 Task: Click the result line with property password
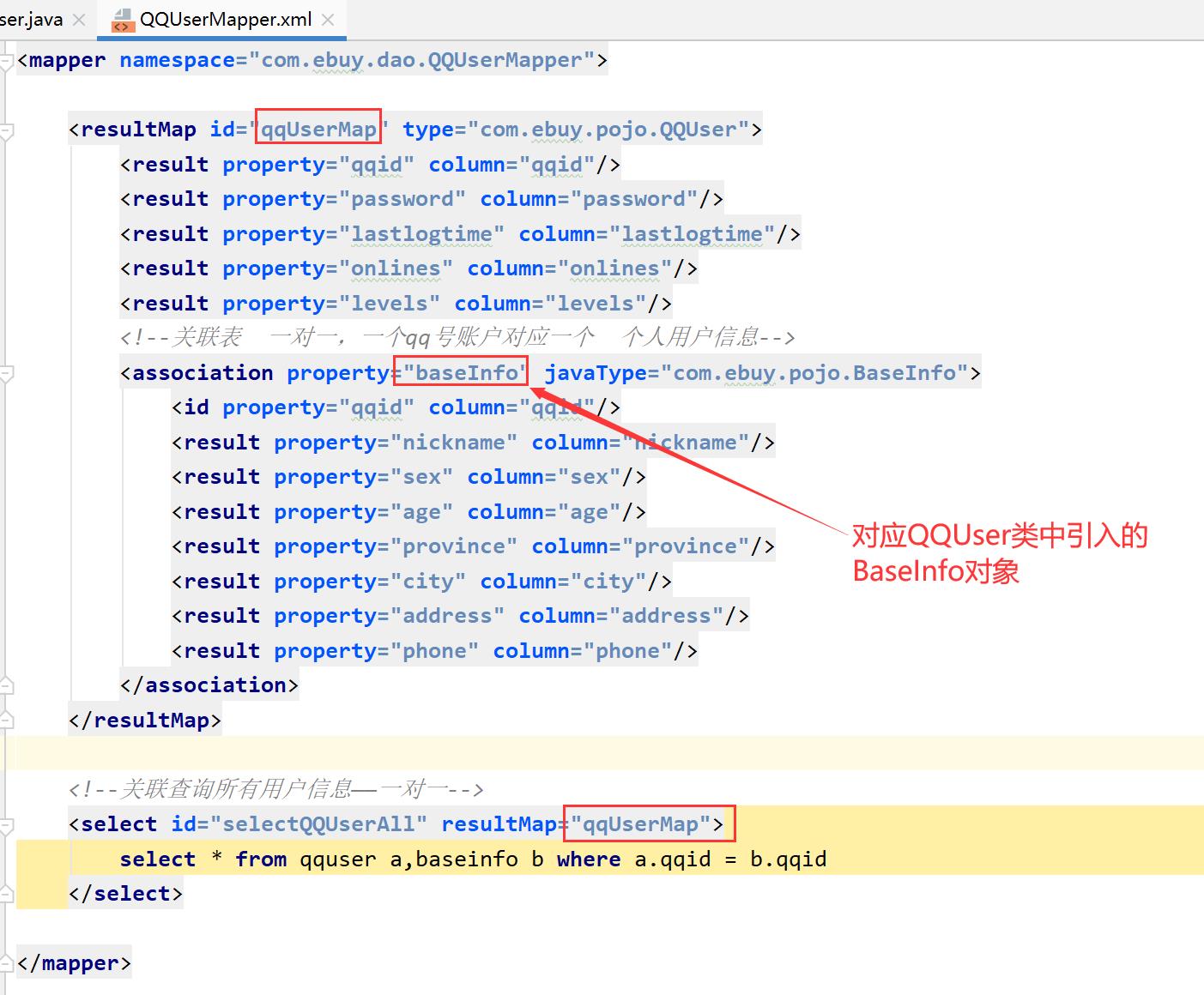pos(421,199)
